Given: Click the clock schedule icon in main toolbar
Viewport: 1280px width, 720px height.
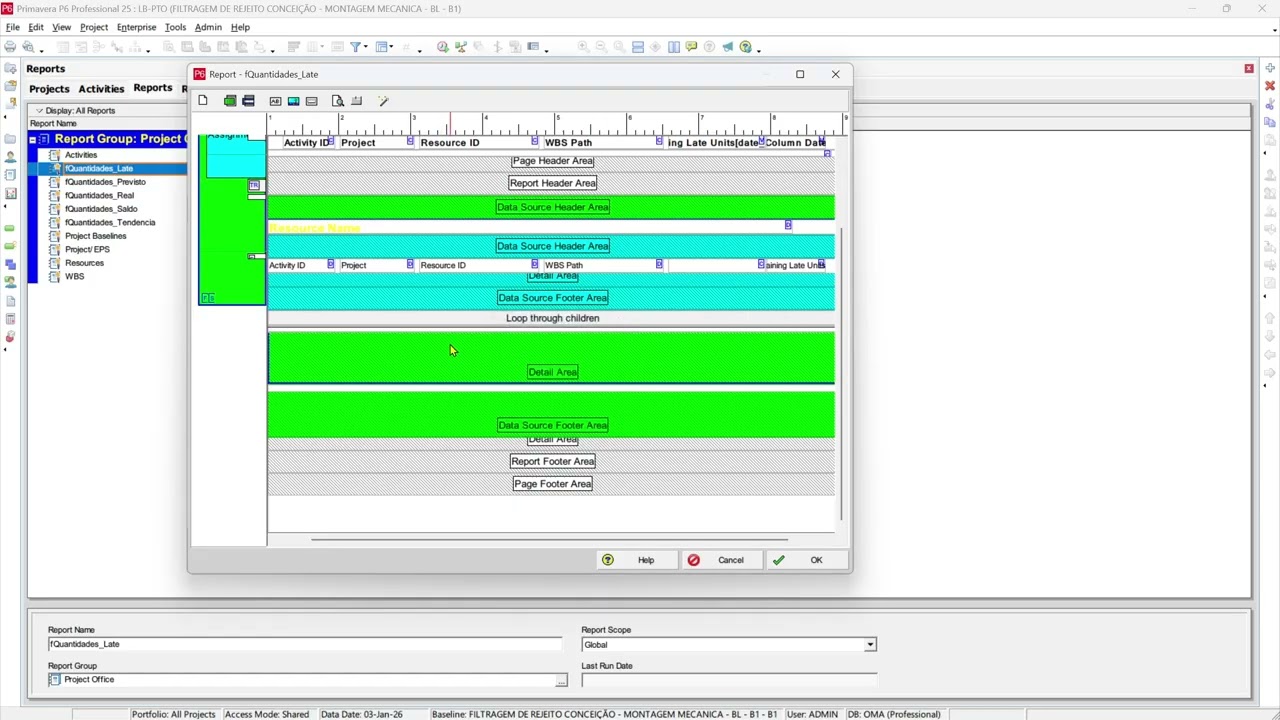Looking at the screenshot, I should (x=443, y=47).
